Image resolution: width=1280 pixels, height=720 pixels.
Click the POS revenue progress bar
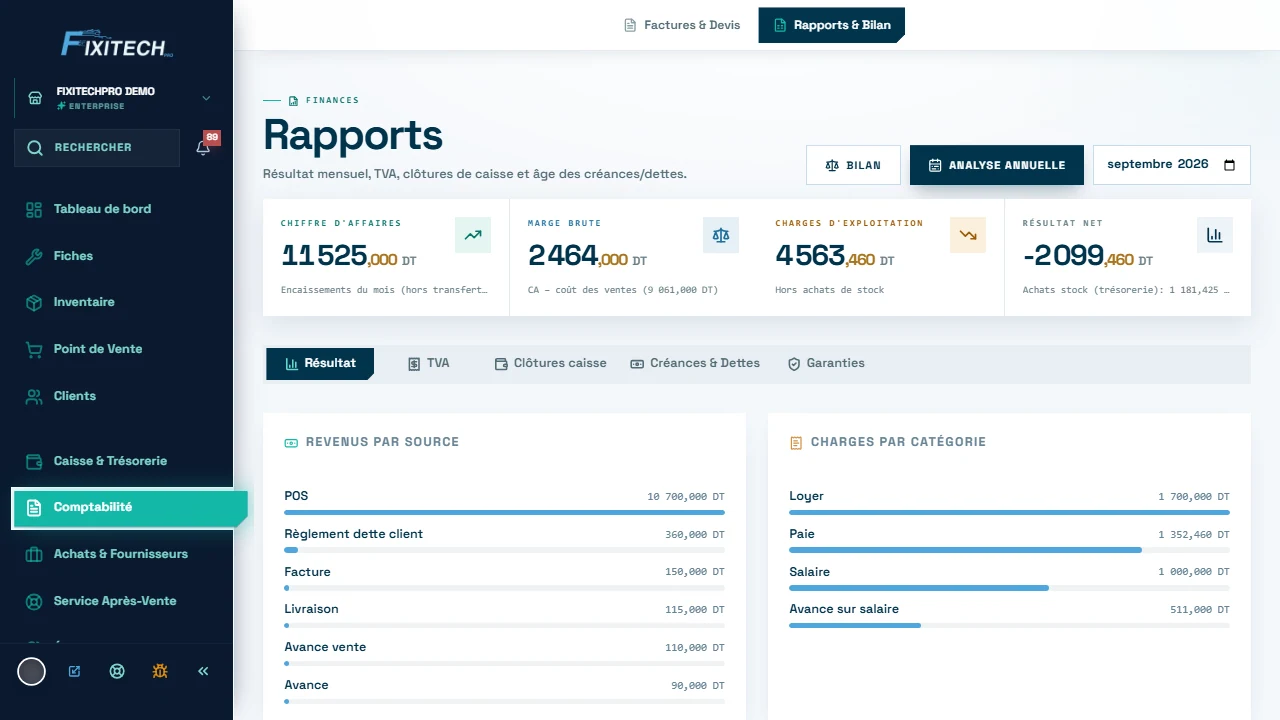504,512
